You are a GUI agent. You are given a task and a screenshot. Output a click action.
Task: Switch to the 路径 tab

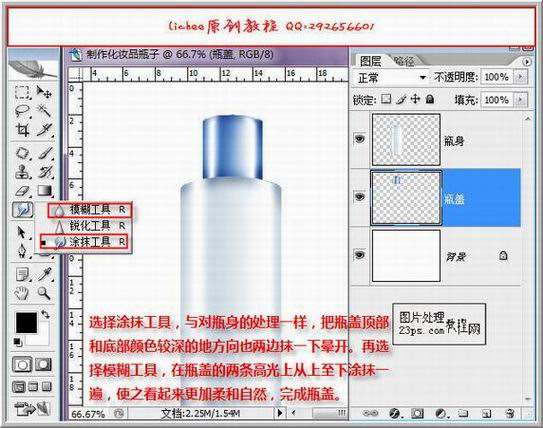click(404, 62)
